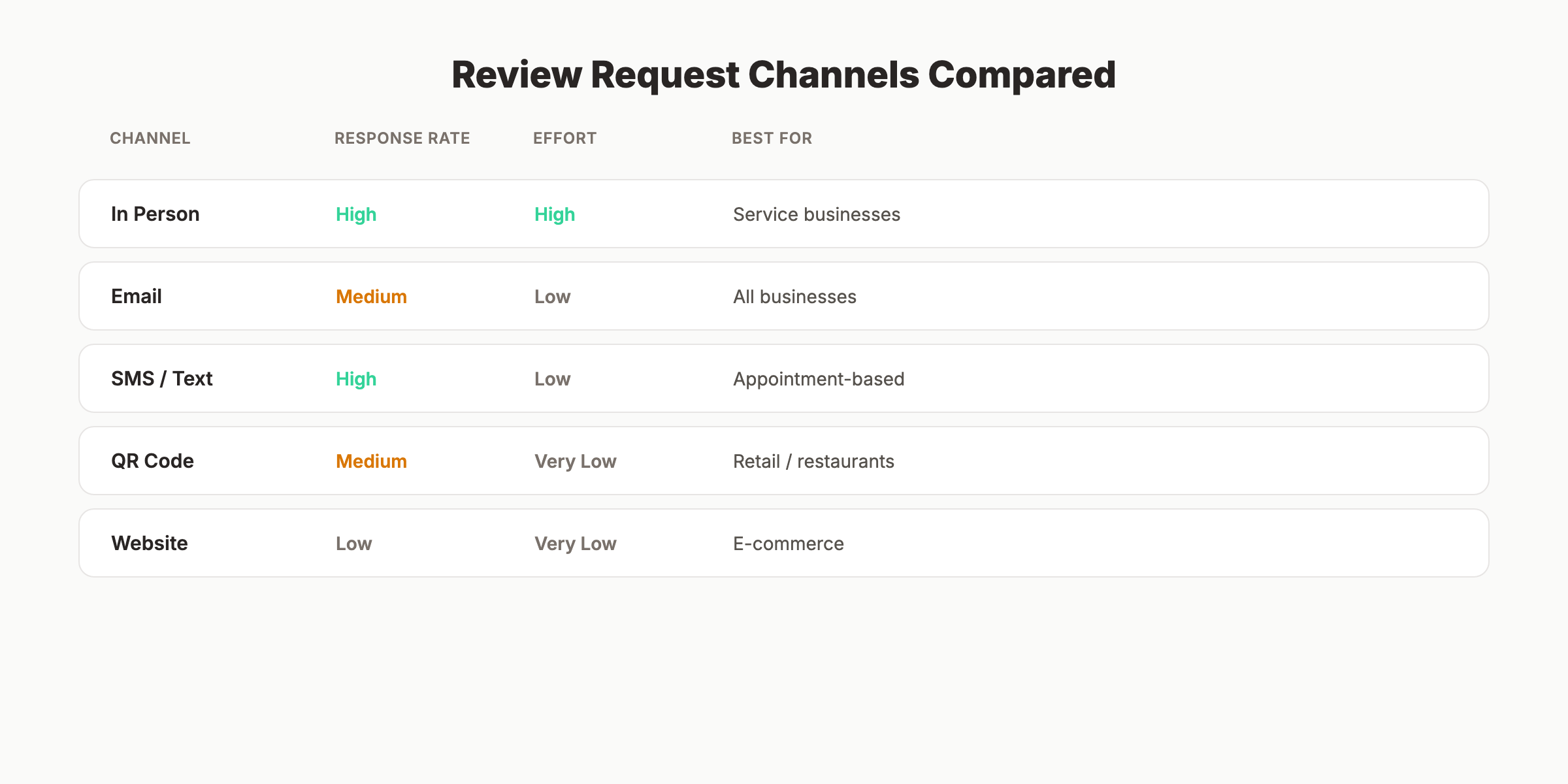Click the Low response rate for Website
1568x784 pixels.
coord(353,543)
